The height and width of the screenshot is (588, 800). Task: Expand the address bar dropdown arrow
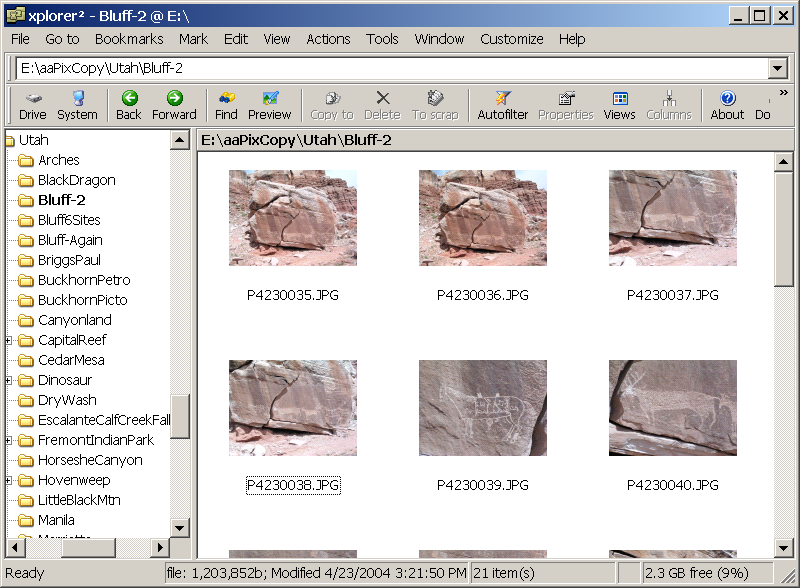click(x=777, y=68)
